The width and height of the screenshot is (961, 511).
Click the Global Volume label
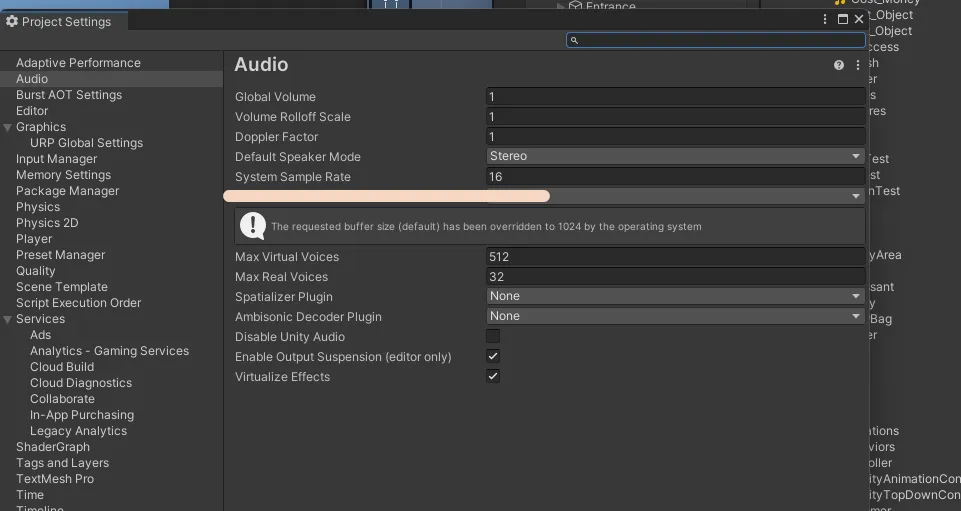click(x=275, y=97)
